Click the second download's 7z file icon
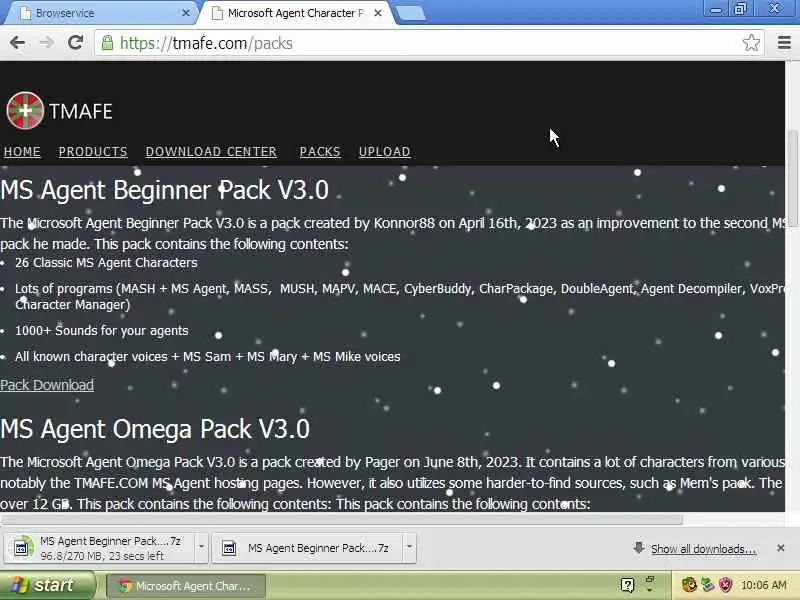 tap(229, 548)
